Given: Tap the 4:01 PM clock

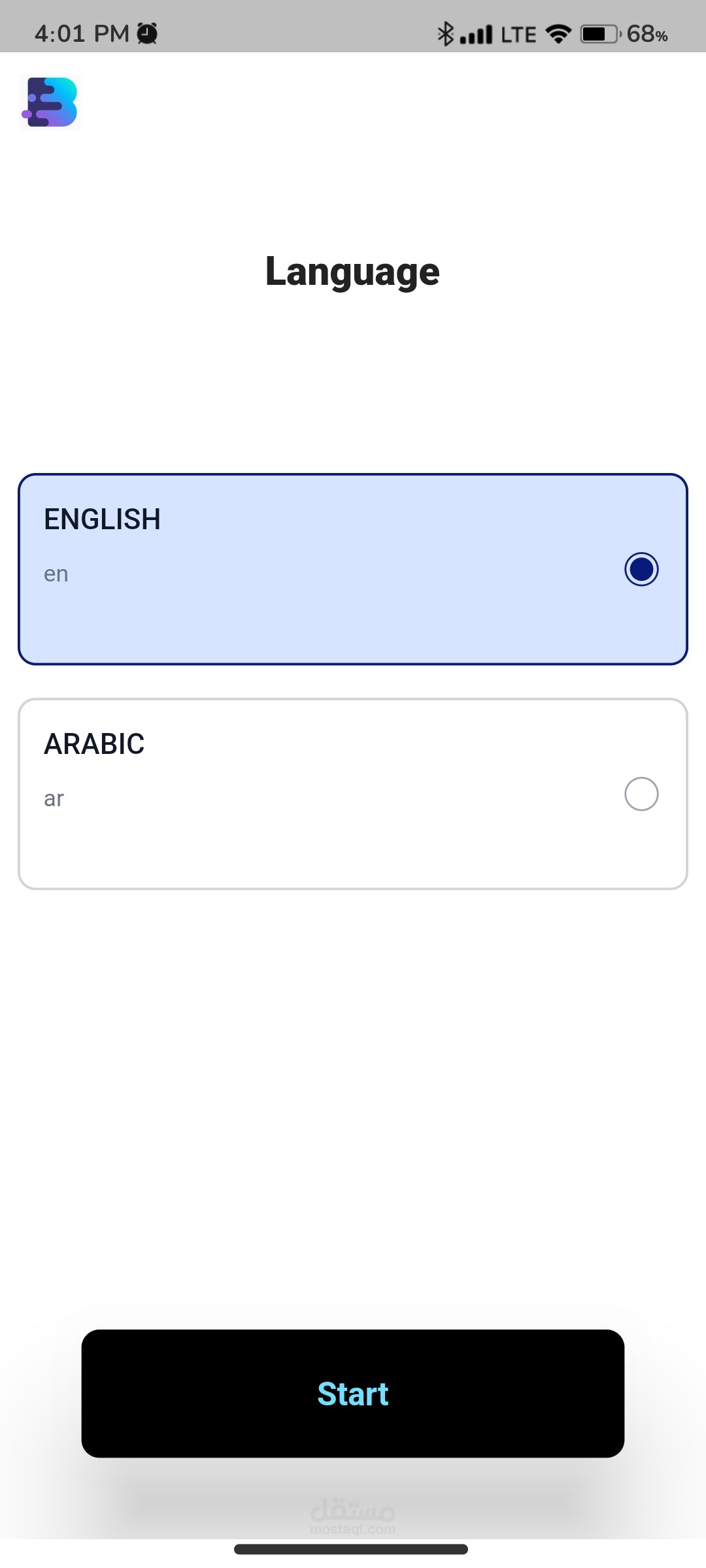Looking at the screenshot, I should 82,33.
